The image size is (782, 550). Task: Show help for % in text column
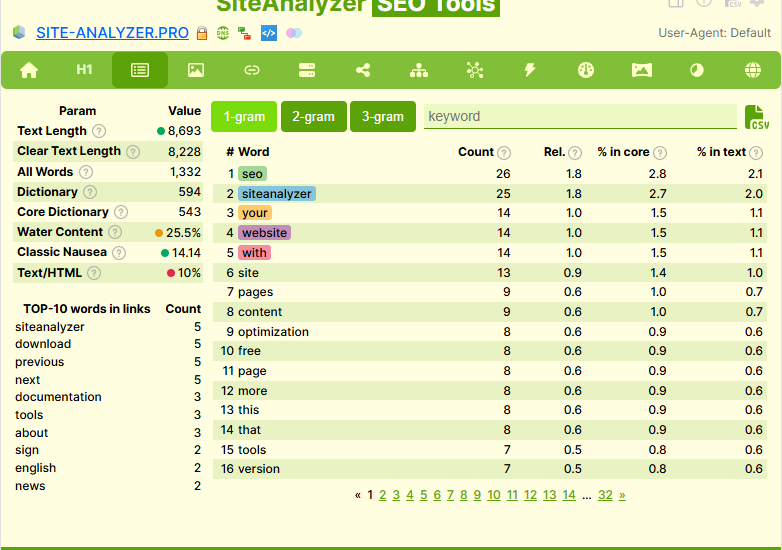coord(756,153)
